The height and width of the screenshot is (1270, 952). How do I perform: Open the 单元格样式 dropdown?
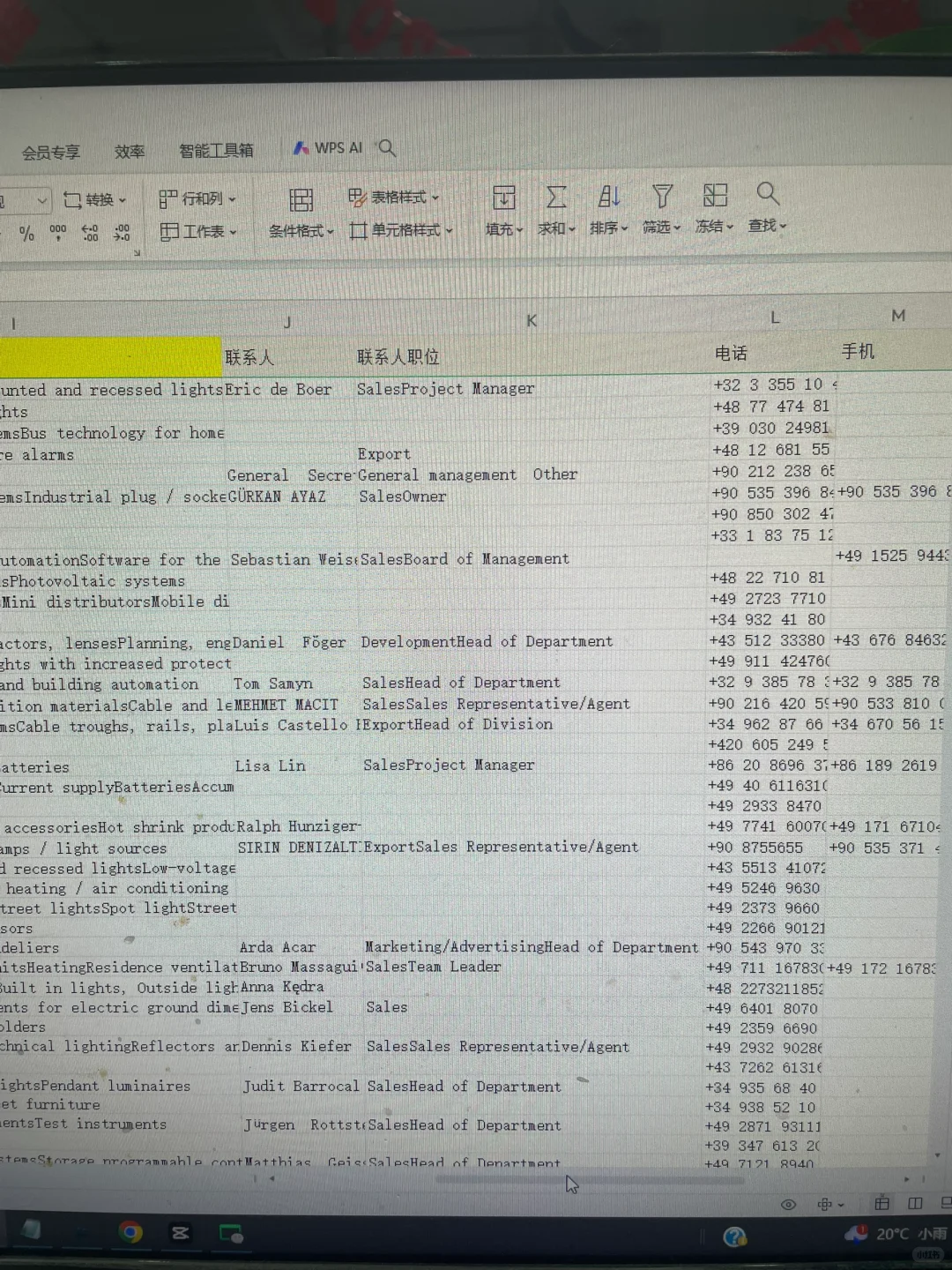click(x=401, y=230)
